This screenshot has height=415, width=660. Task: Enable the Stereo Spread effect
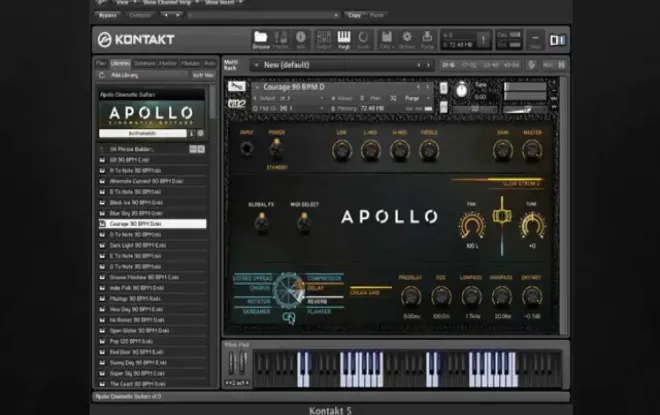253,279
